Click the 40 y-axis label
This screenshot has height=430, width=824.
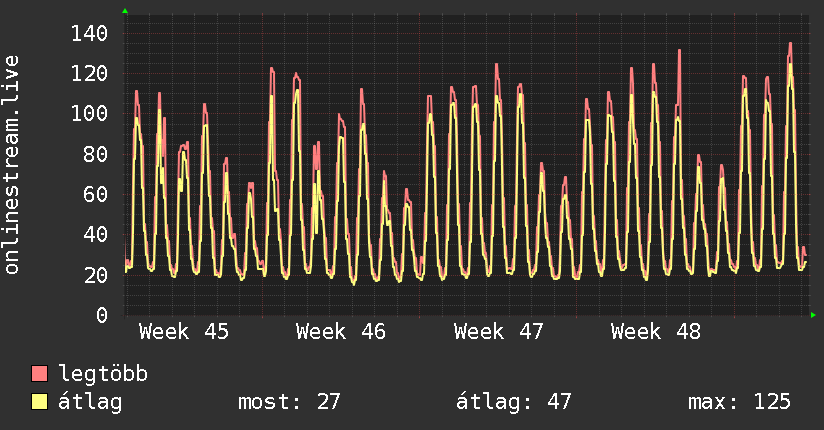(96, 234)
